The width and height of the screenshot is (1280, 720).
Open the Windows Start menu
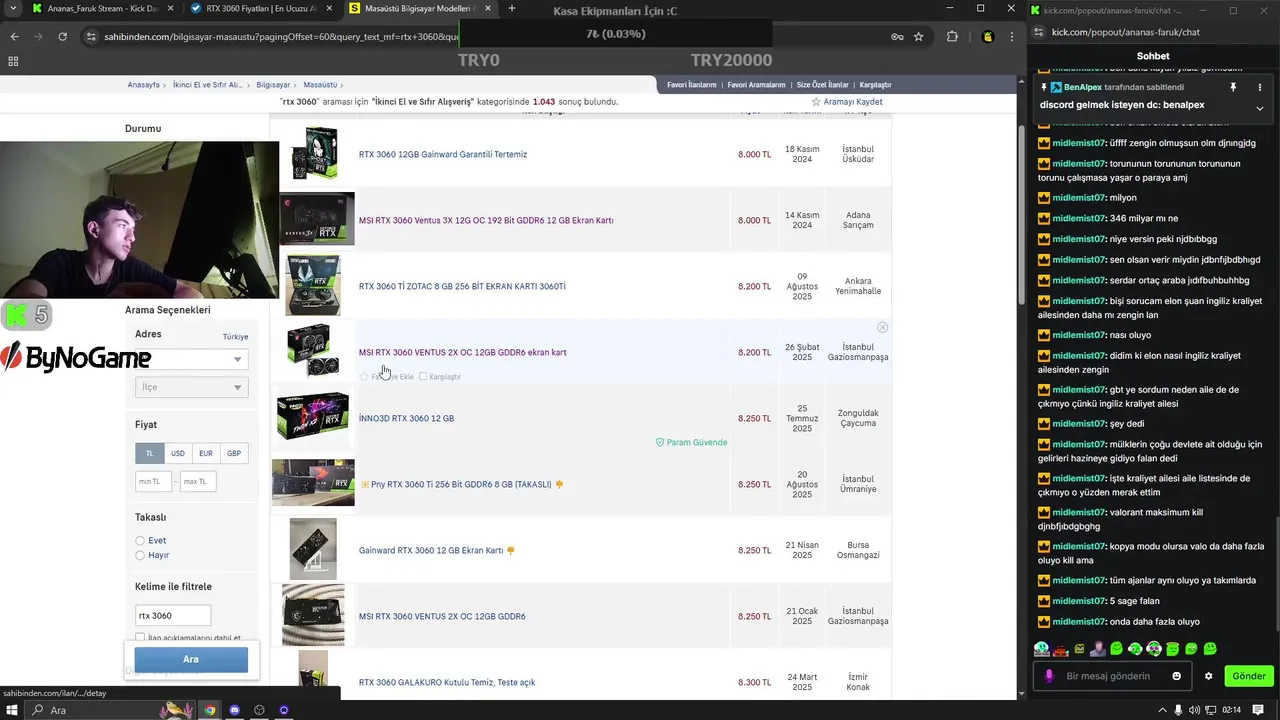coord(13,710)
